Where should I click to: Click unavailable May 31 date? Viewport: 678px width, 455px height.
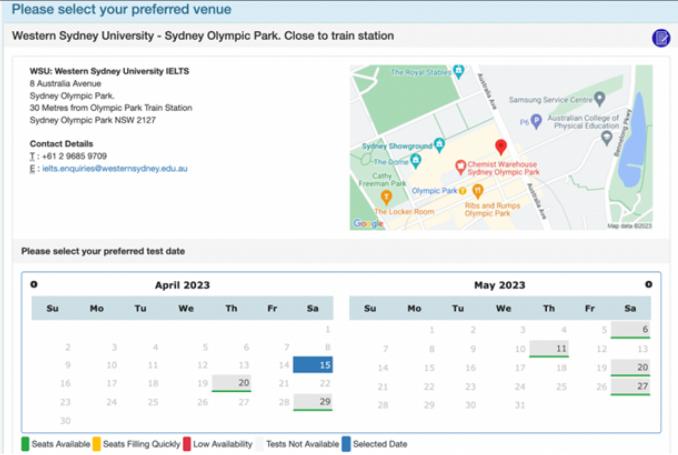click(520, 405)
